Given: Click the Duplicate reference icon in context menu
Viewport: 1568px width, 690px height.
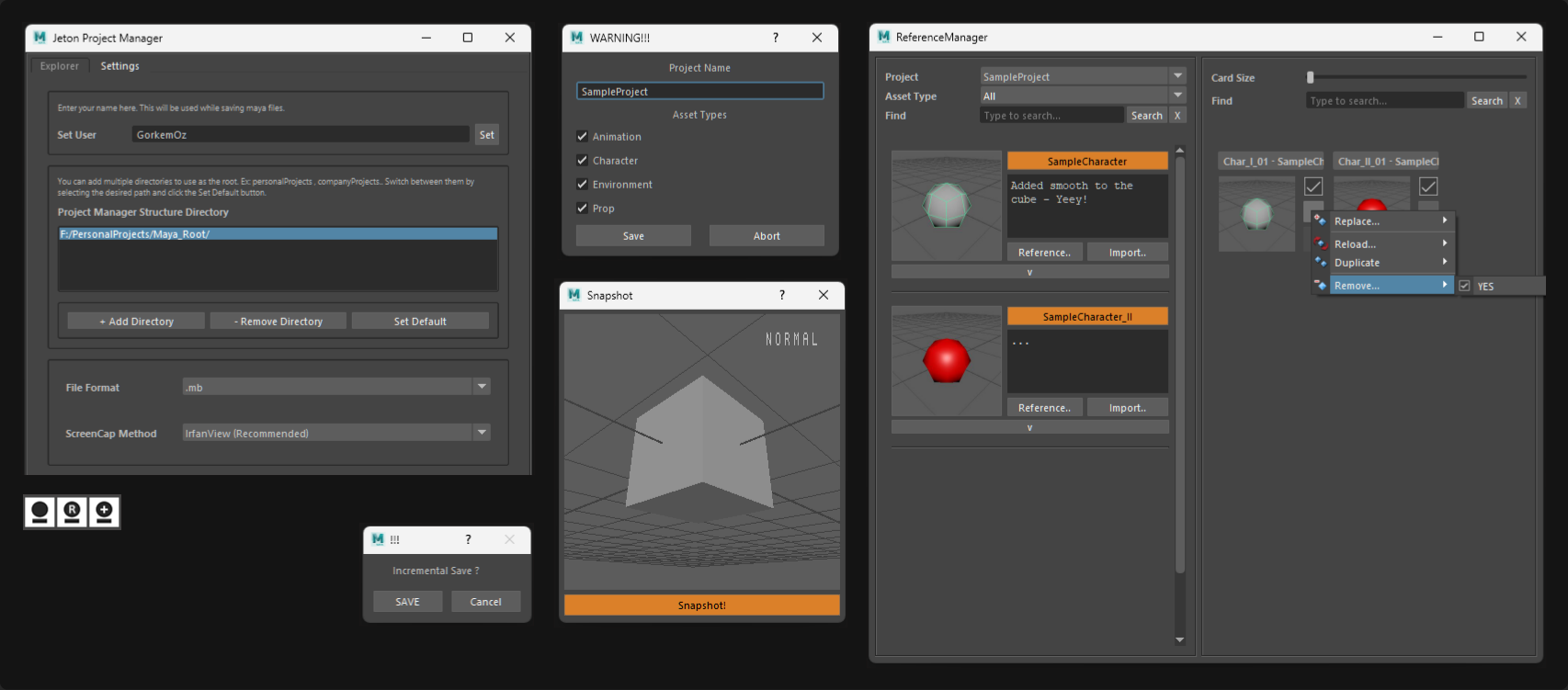Looking at the screenshot, I should coord(1321,263).
